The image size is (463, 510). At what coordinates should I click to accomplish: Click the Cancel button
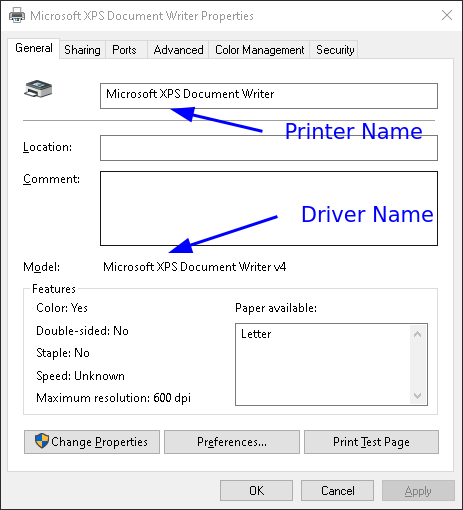[x=337, y=491]
